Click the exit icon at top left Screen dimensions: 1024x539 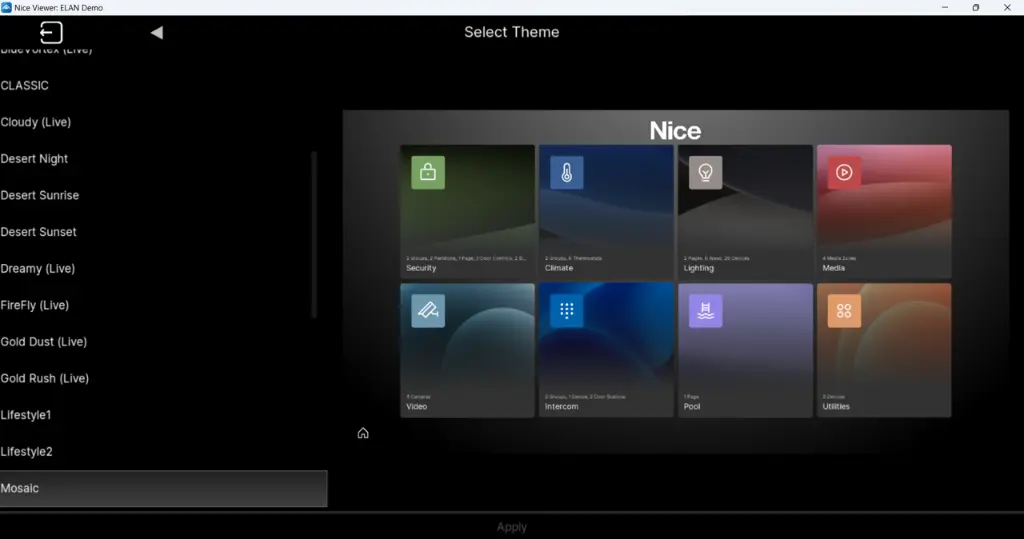pos(51,32)
